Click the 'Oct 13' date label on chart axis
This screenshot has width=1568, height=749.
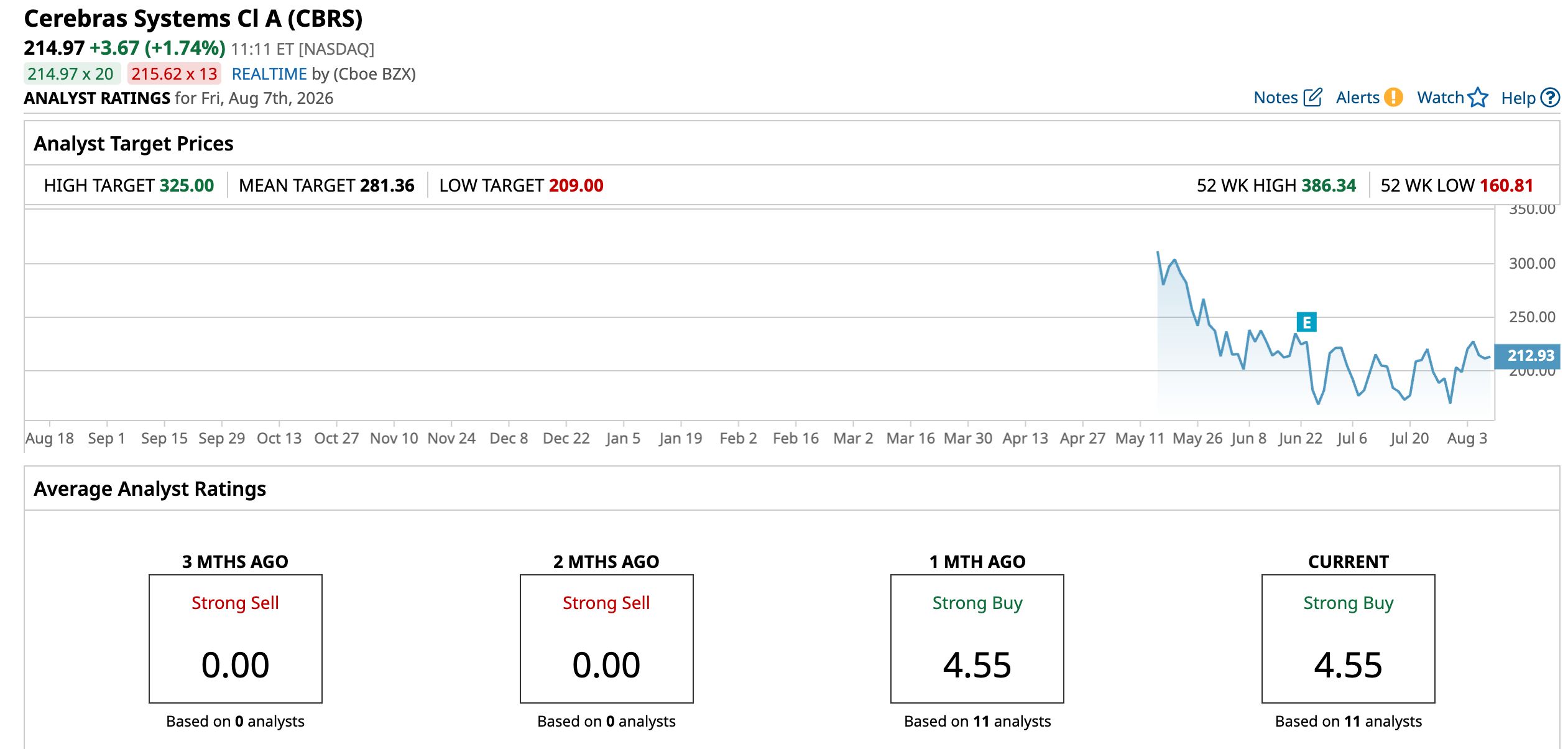pyautogui.click(x=279, y=439)
